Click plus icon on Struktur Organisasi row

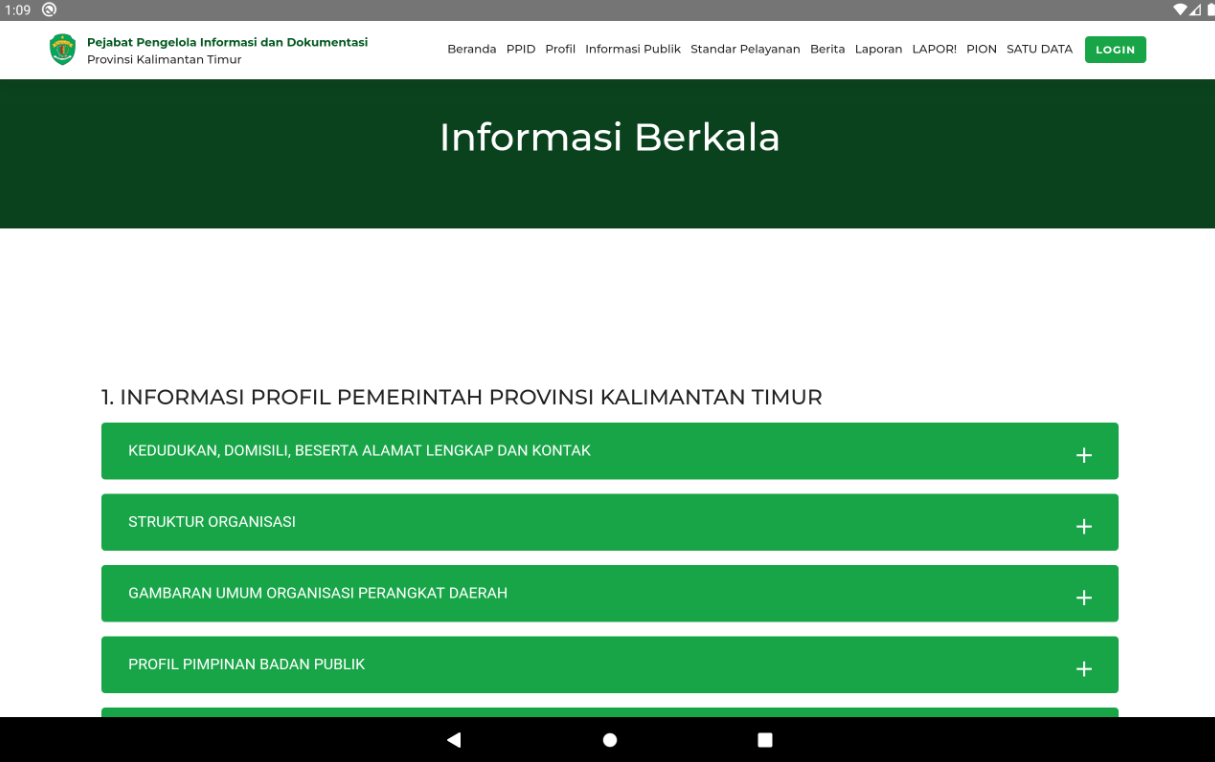tap(1083, 527)
